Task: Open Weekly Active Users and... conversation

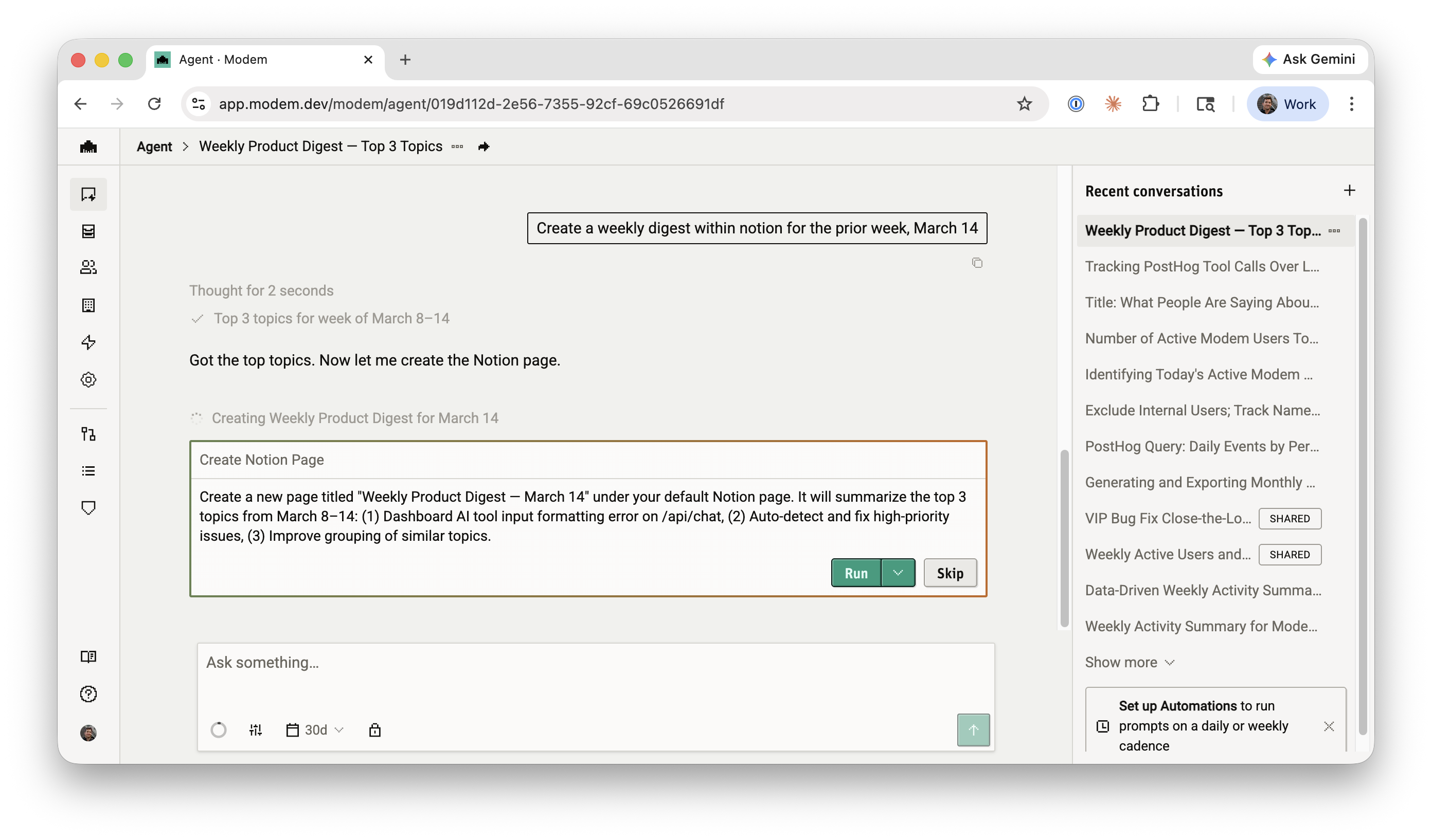Action: point(1168,554)
